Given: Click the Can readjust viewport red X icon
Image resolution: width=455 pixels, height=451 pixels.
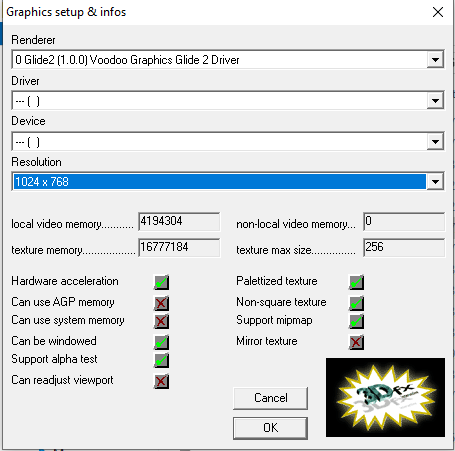Looking at the screenshot, I should (162, 381).
